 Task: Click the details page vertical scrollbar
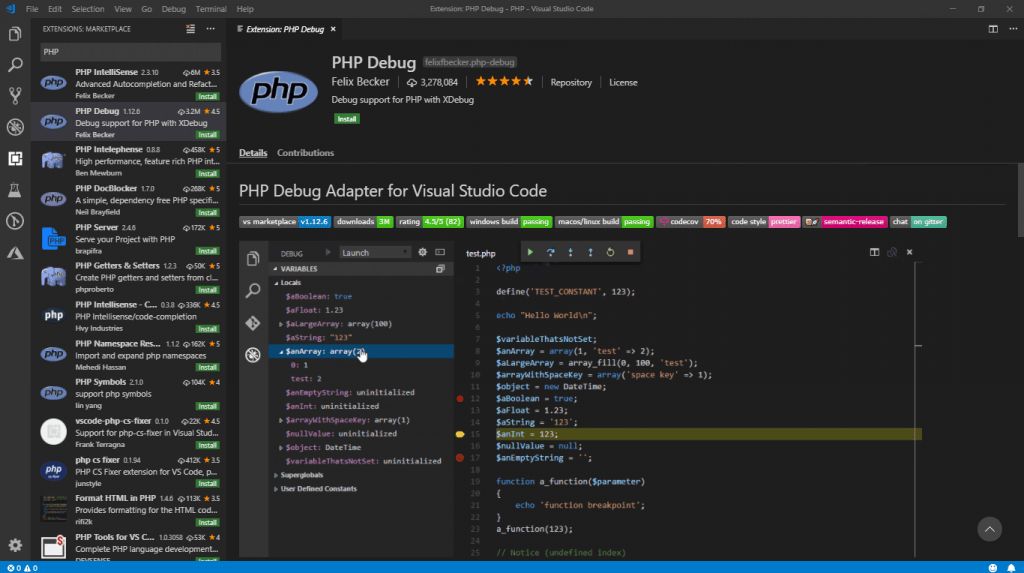pos(1020,200)
